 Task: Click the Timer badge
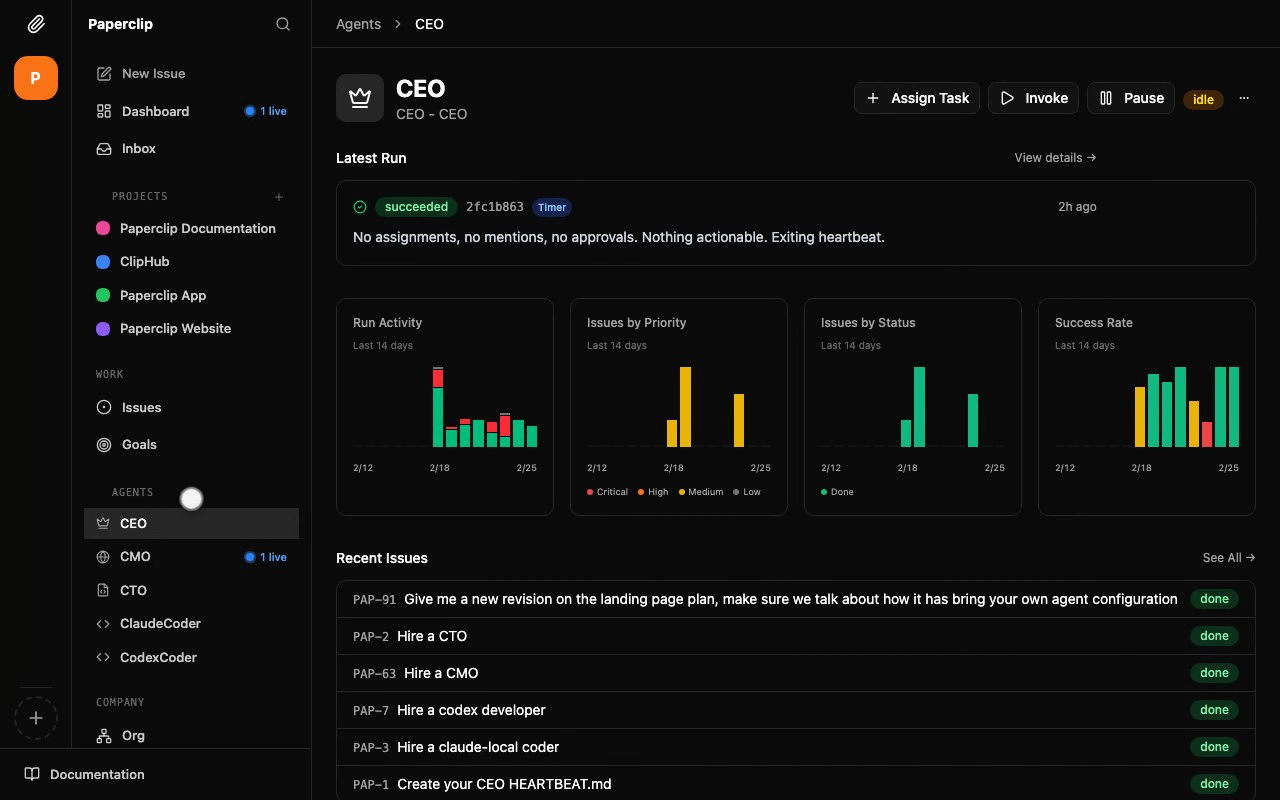[x=552, y=207]
